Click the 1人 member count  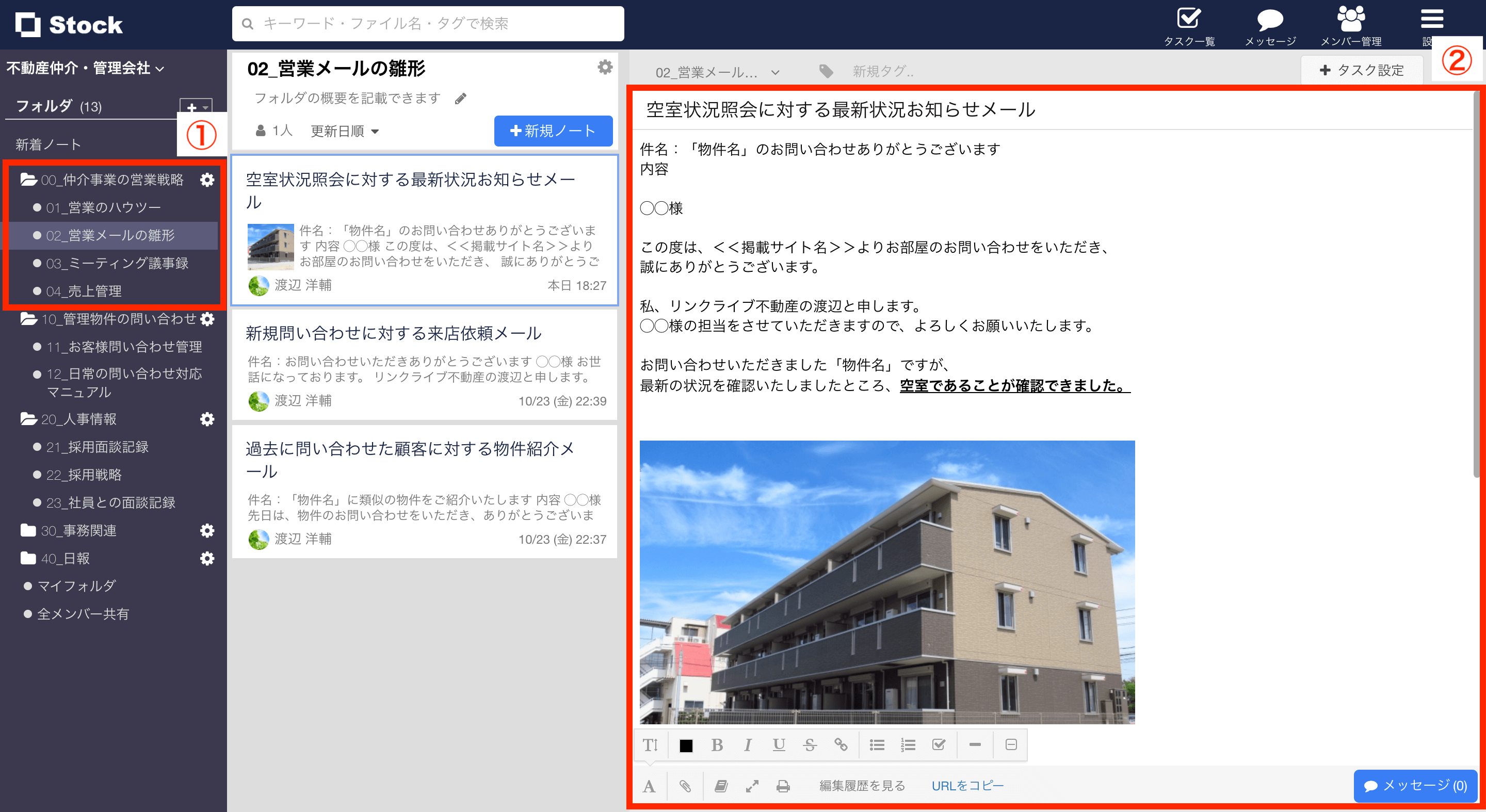pos(274,131)
